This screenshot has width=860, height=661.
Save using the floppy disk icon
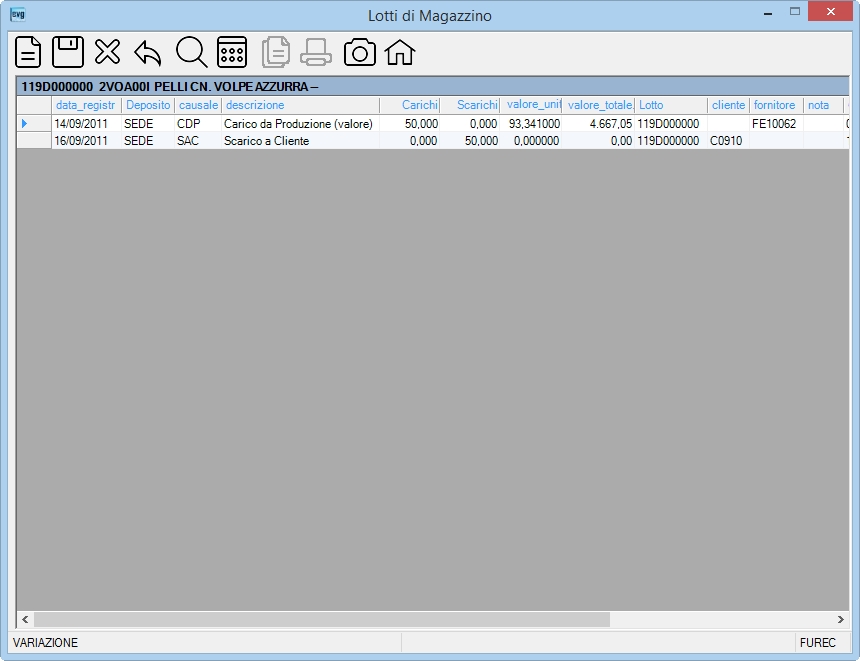68,52
